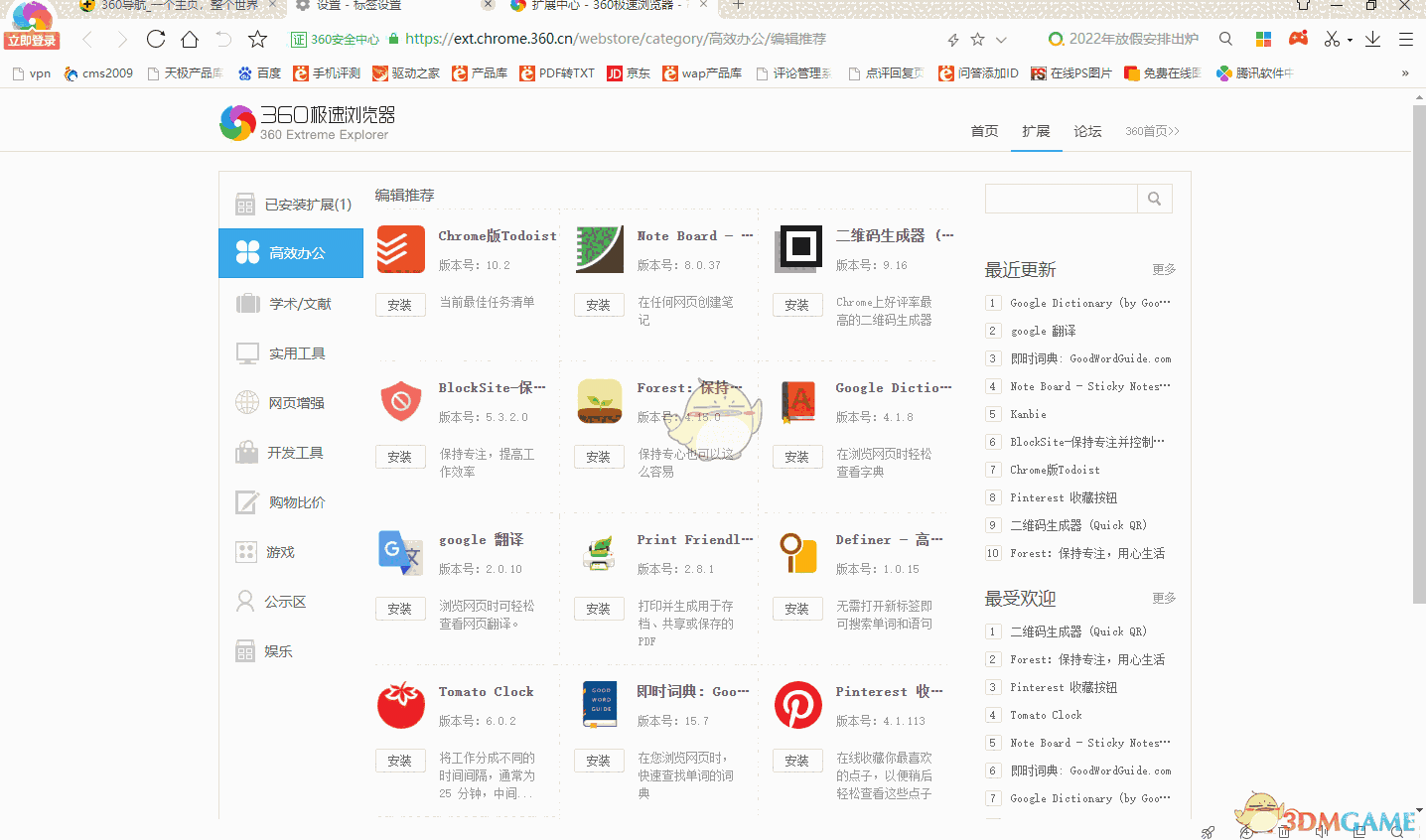
Task: Open the downloads icon in the toolbar
Action: [x=1372, y=39]
